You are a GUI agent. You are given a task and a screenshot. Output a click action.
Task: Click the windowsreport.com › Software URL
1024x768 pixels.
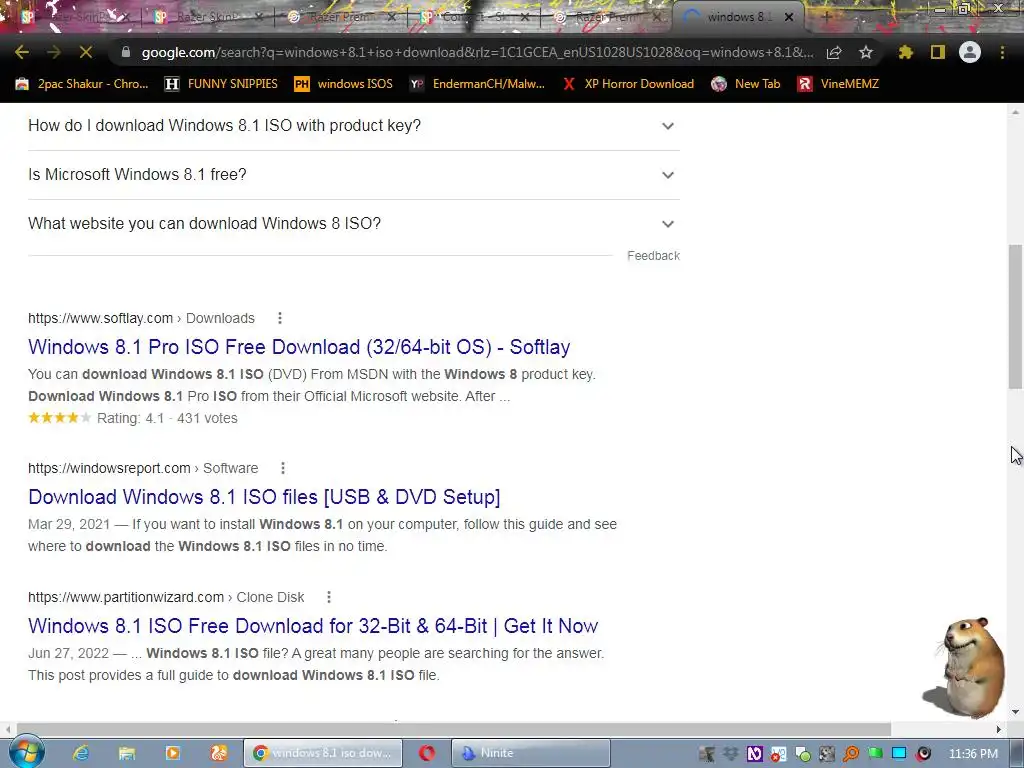click(143, 468)
